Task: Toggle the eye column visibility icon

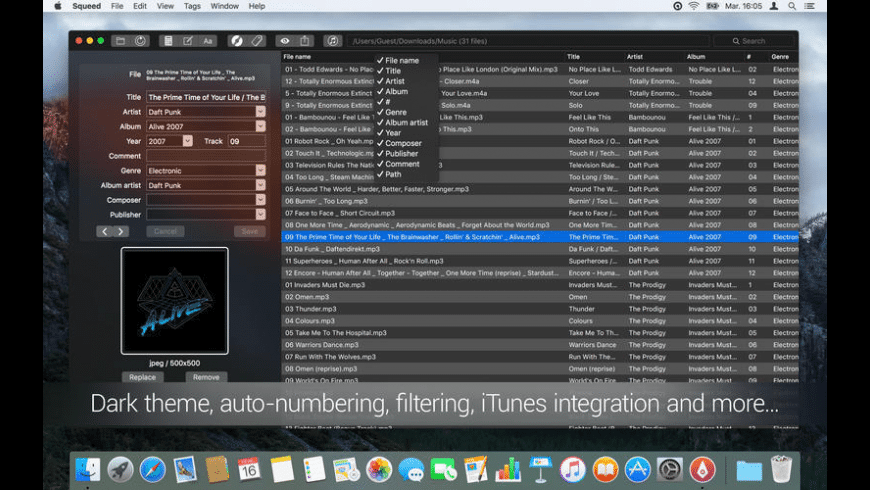Action: tap(285, 41)
